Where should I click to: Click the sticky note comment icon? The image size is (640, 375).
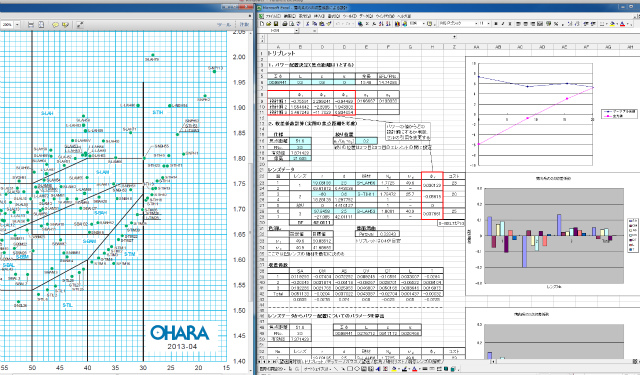[56, 24]
